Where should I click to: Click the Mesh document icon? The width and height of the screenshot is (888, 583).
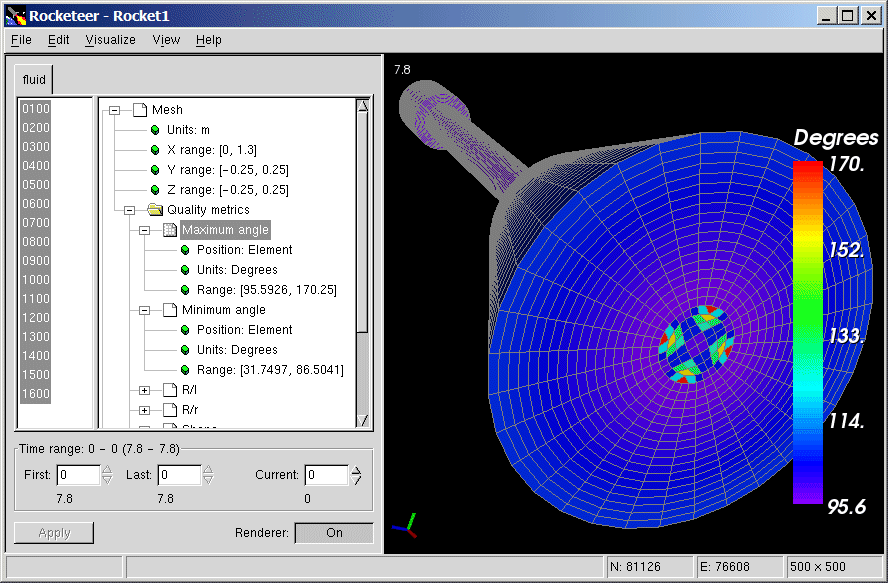pyautogui.click(x=140, y=109)
